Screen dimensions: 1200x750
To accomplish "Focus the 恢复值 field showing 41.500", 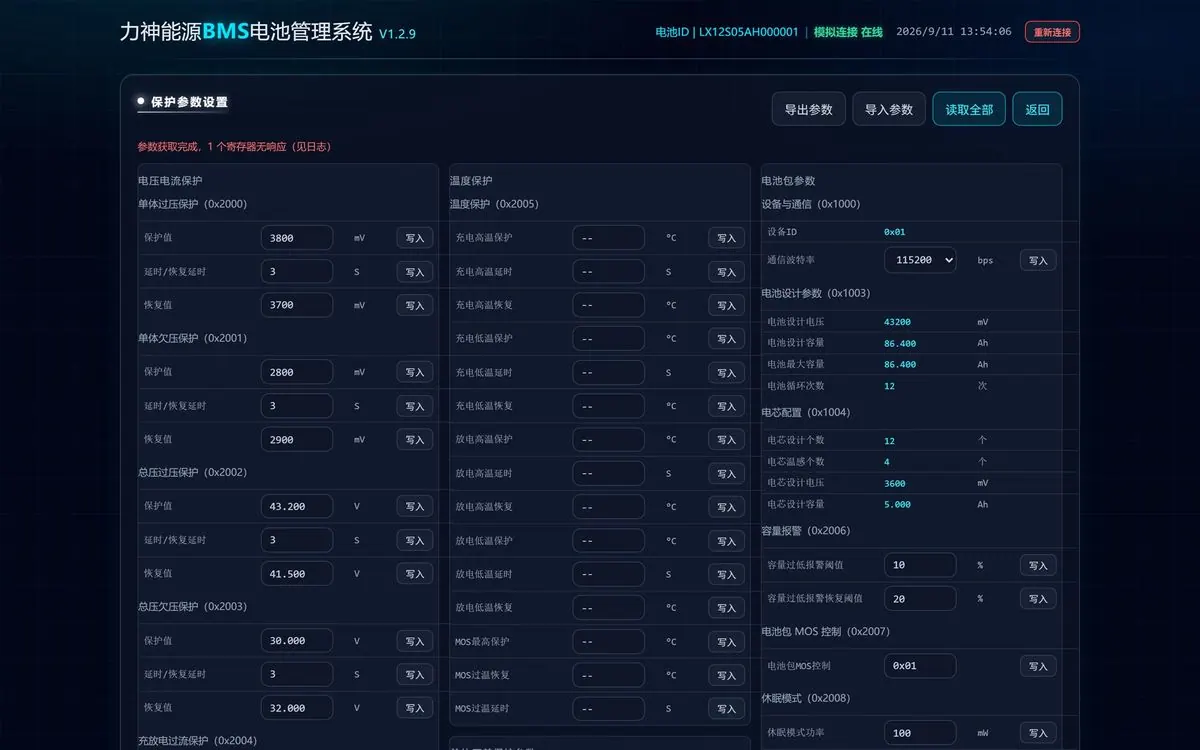I will click(x=297, y=573).
